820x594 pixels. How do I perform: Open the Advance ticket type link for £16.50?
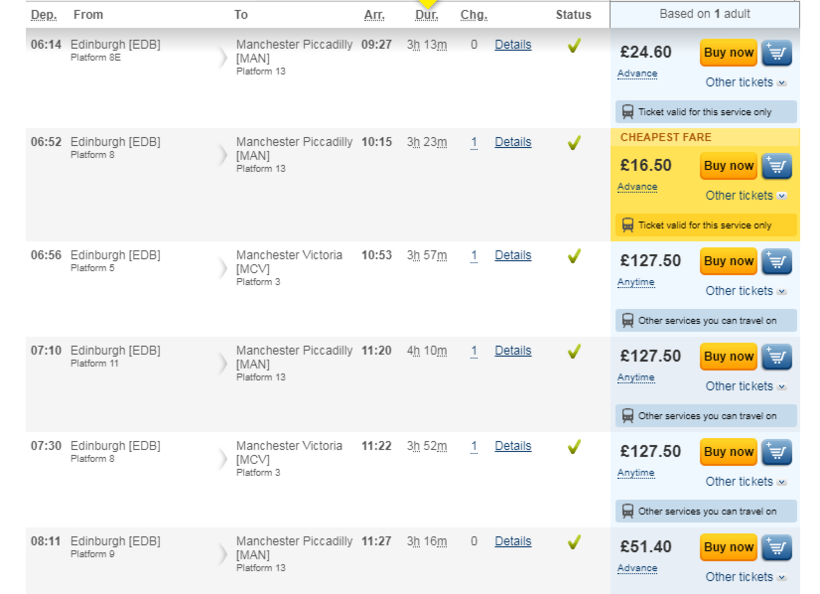tap(637, 187)
